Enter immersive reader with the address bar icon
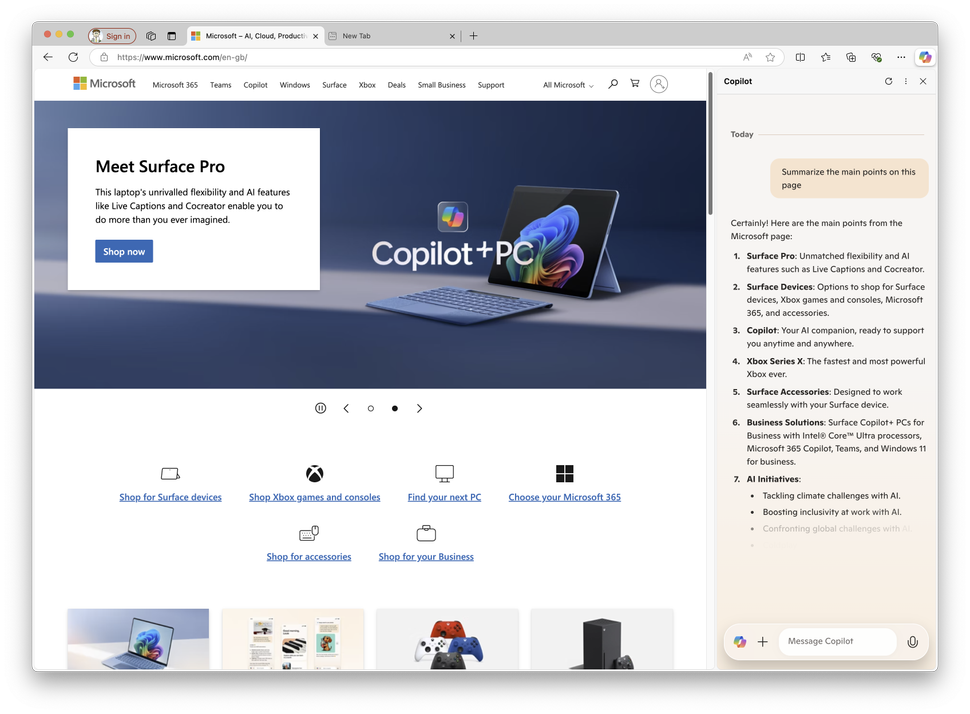Screen dimensions: 970x714 point(747,57)
